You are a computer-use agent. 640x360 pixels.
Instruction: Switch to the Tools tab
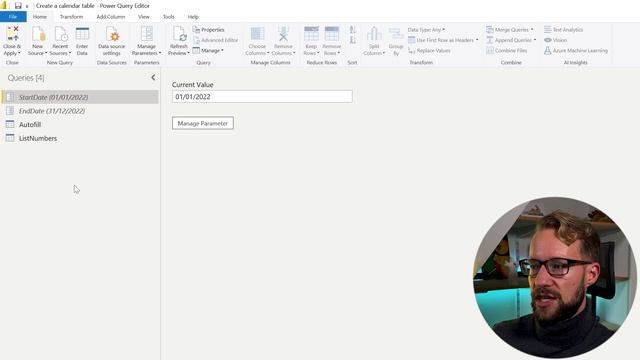coord(169,17)
